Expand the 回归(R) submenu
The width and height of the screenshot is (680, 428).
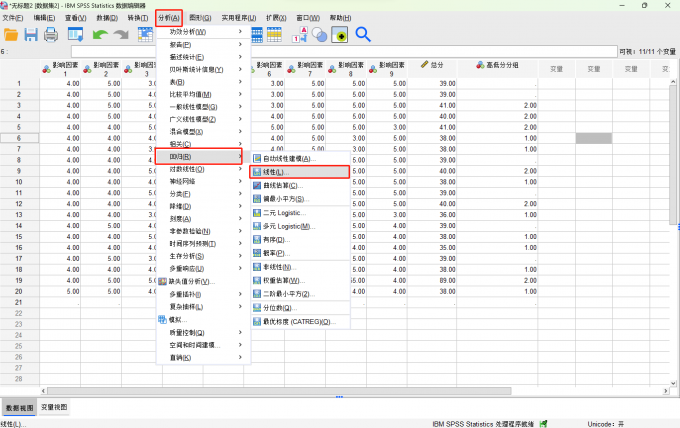(x=199, y=157)
